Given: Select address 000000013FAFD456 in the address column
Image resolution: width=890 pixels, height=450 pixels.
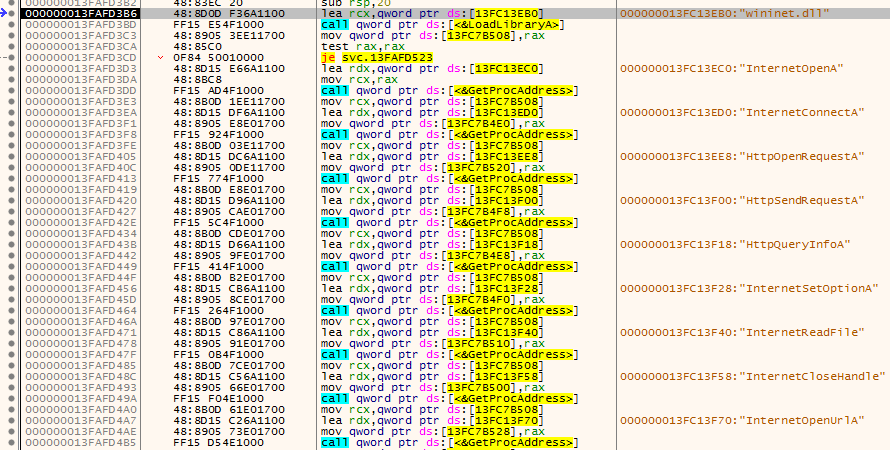Looking at the screenshot, I should tap(81, 288).
